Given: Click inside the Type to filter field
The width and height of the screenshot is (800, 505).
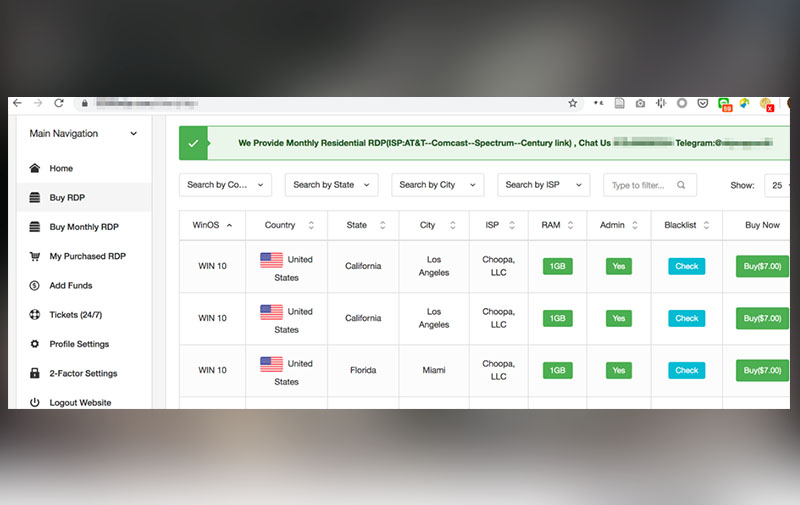Looking at the screenshot, I should [640, 185].
